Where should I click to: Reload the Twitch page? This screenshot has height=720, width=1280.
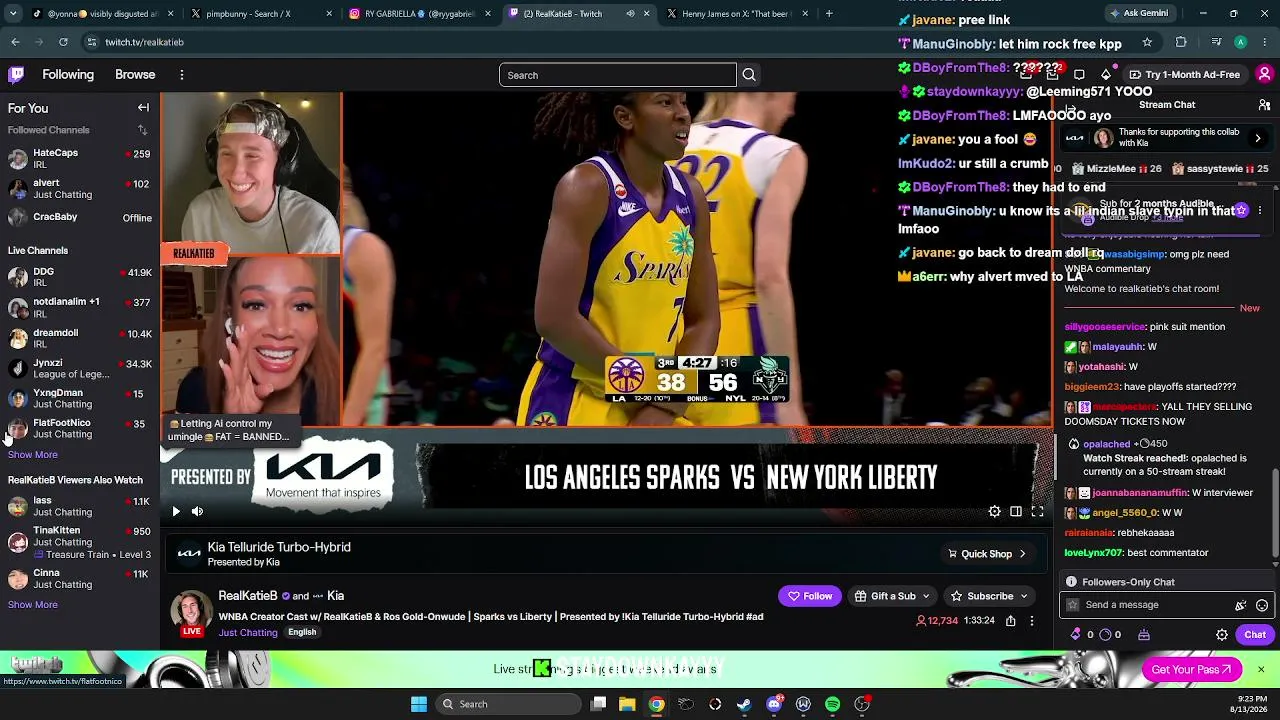[63, 42]
